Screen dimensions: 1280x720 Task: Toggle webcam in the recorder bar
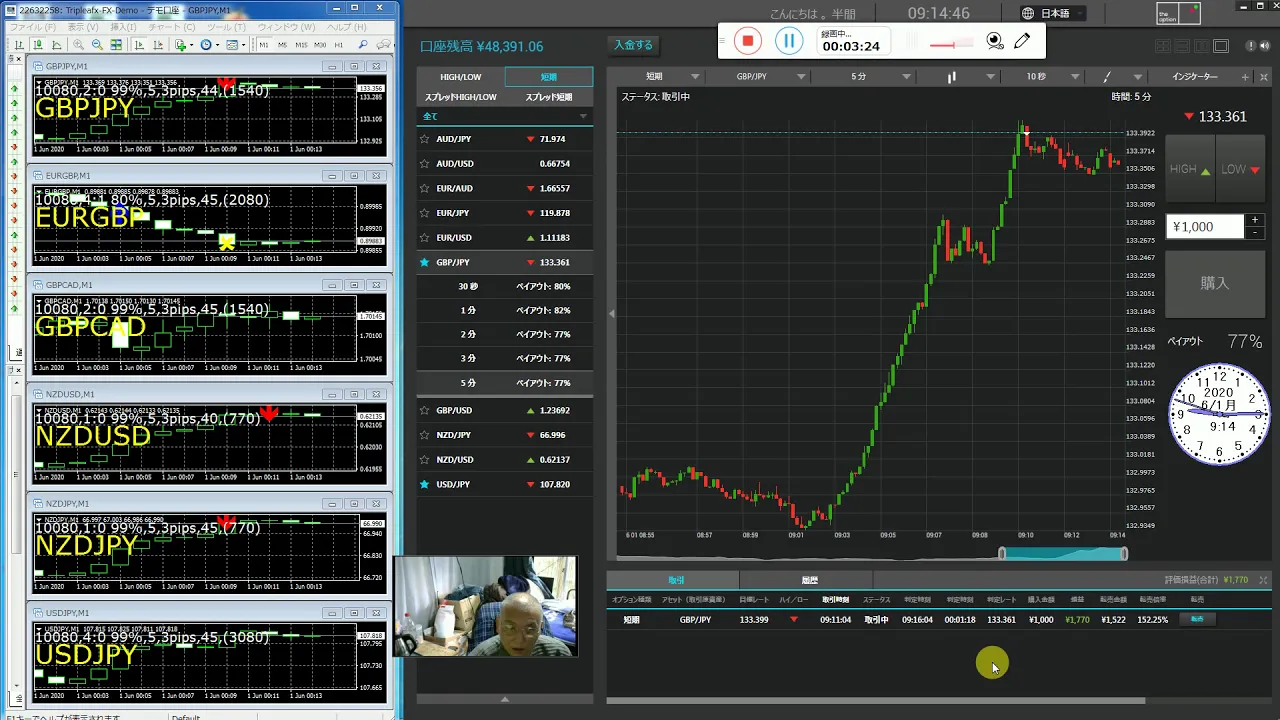coord(995,41)
